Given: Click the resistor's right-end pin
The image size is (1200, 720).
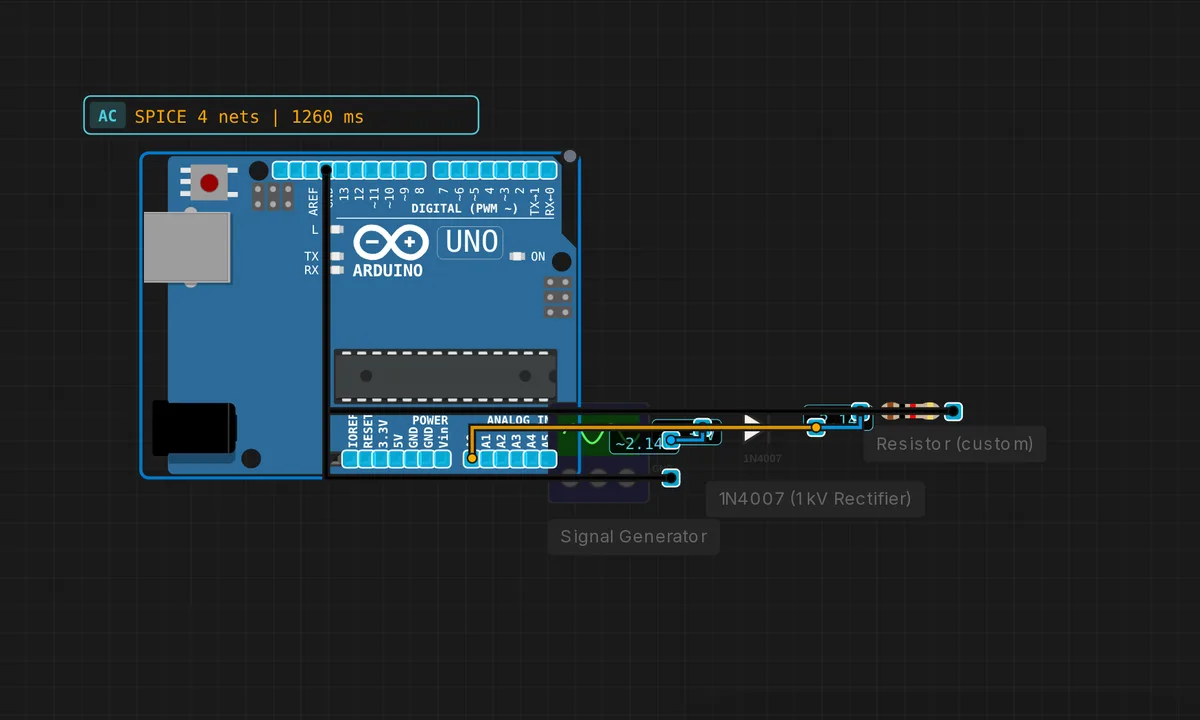Looking at the screenshot, I should click(953, 411).
